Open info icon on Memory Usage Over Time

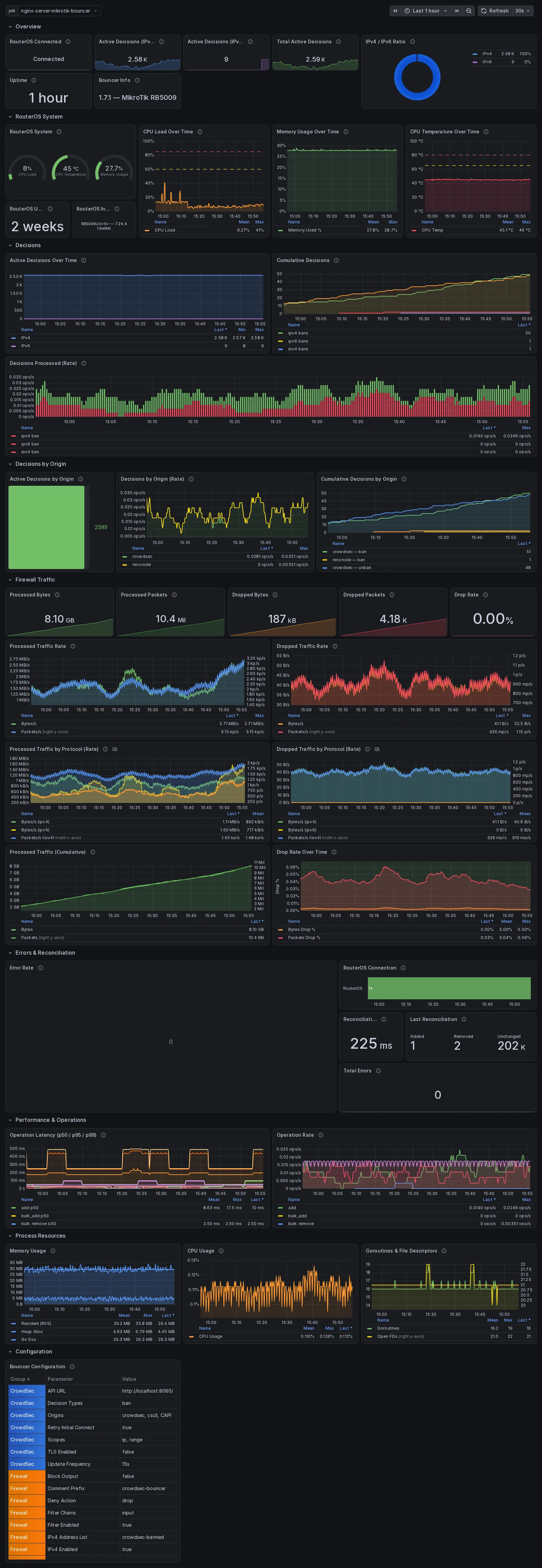(346, 132)
